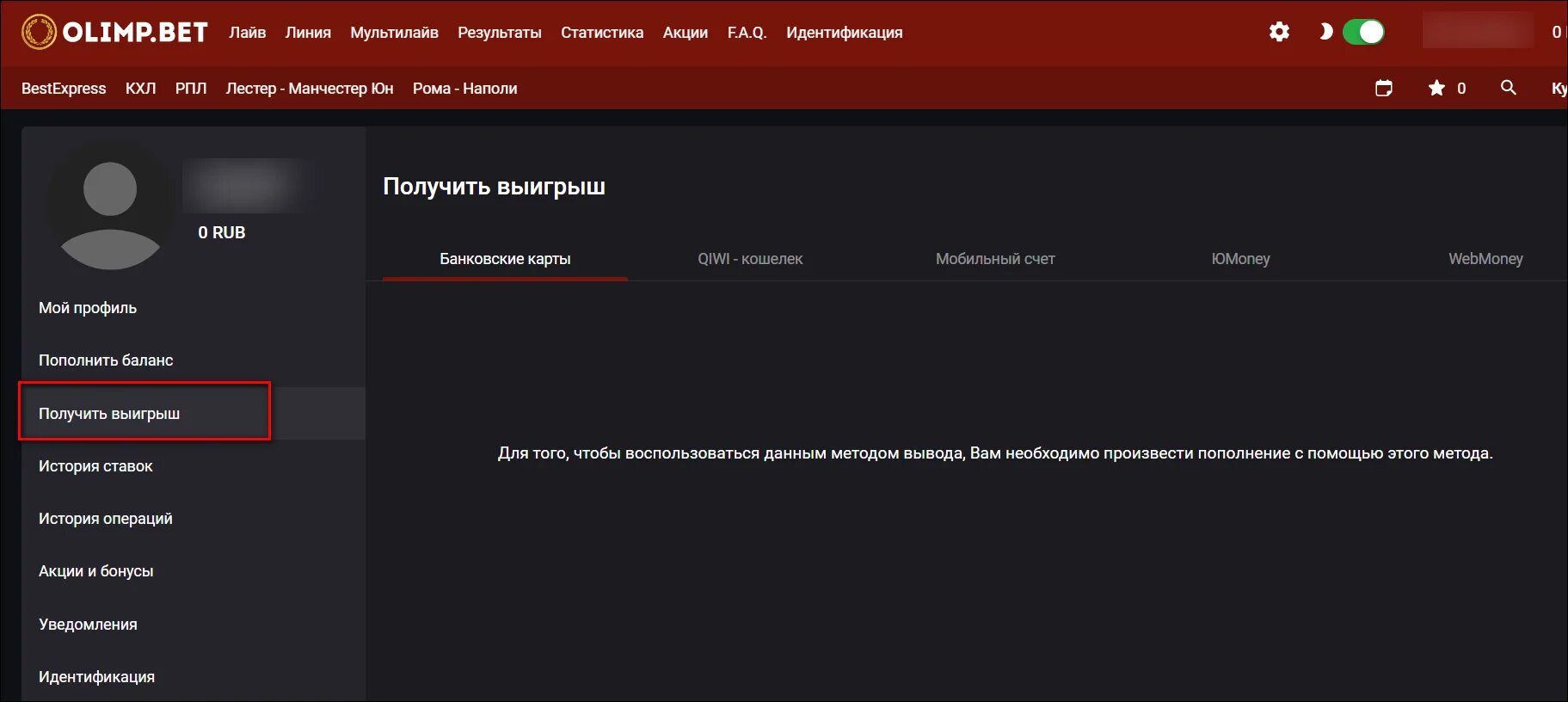Image resolution: width=1568 pixels, height=702 pixels.
Task: Open the calendar icon in subheader
Action: click(1384, 88)
